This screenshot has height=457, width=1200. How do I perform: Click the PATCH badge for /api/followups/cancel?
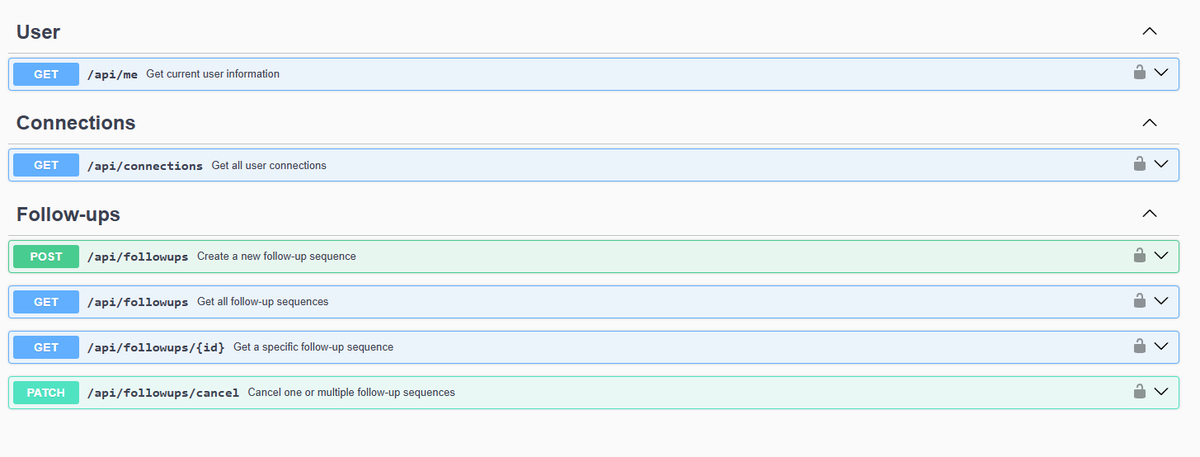pos(46,393)
